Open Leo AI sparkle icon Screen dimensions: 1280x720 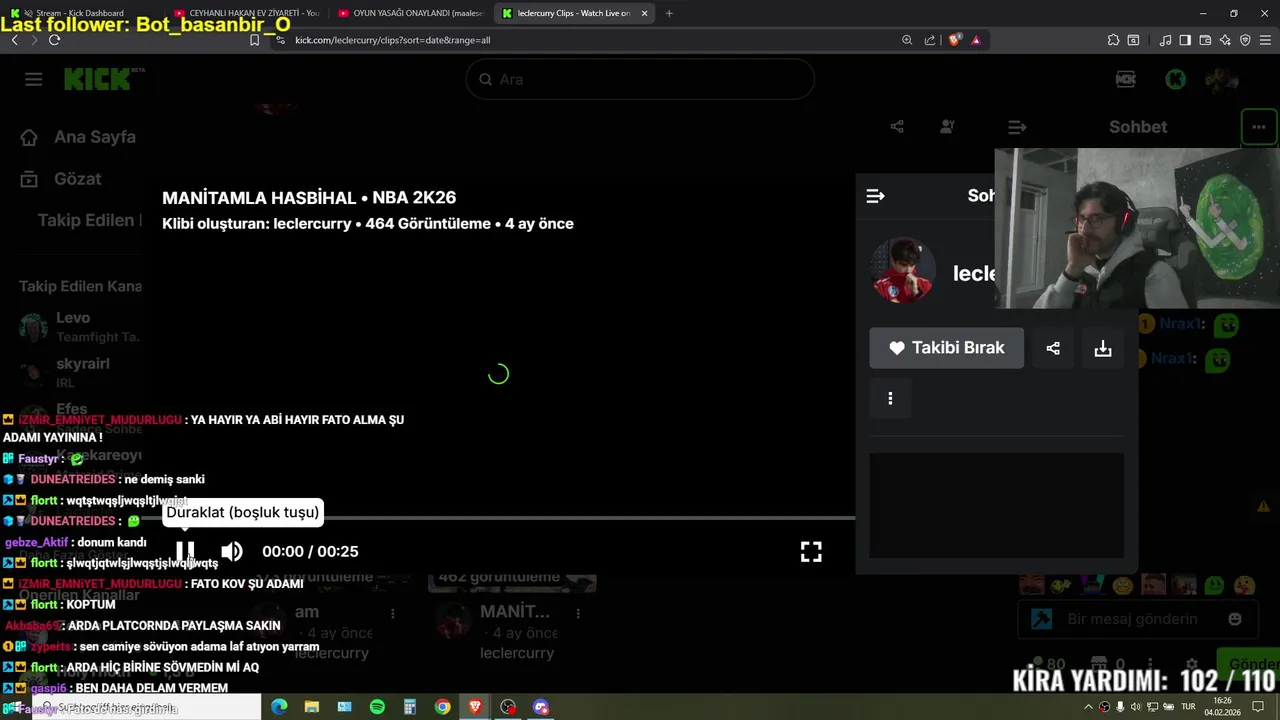pyautogui.click(x=1225, y=40)
